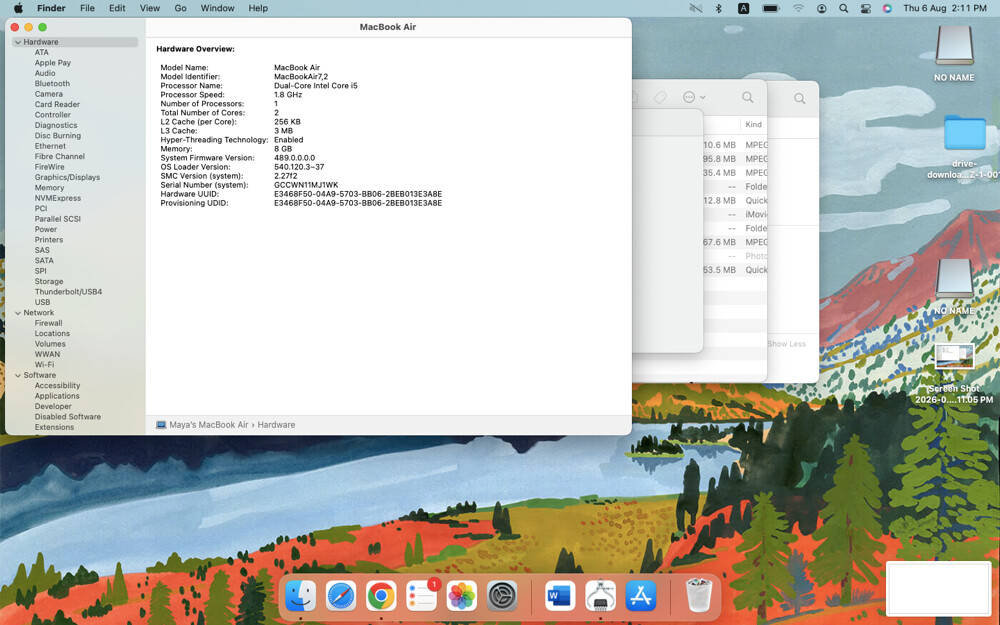
Task: Select Wi-Fi under Network in sidebar
Action: point(44,365)
